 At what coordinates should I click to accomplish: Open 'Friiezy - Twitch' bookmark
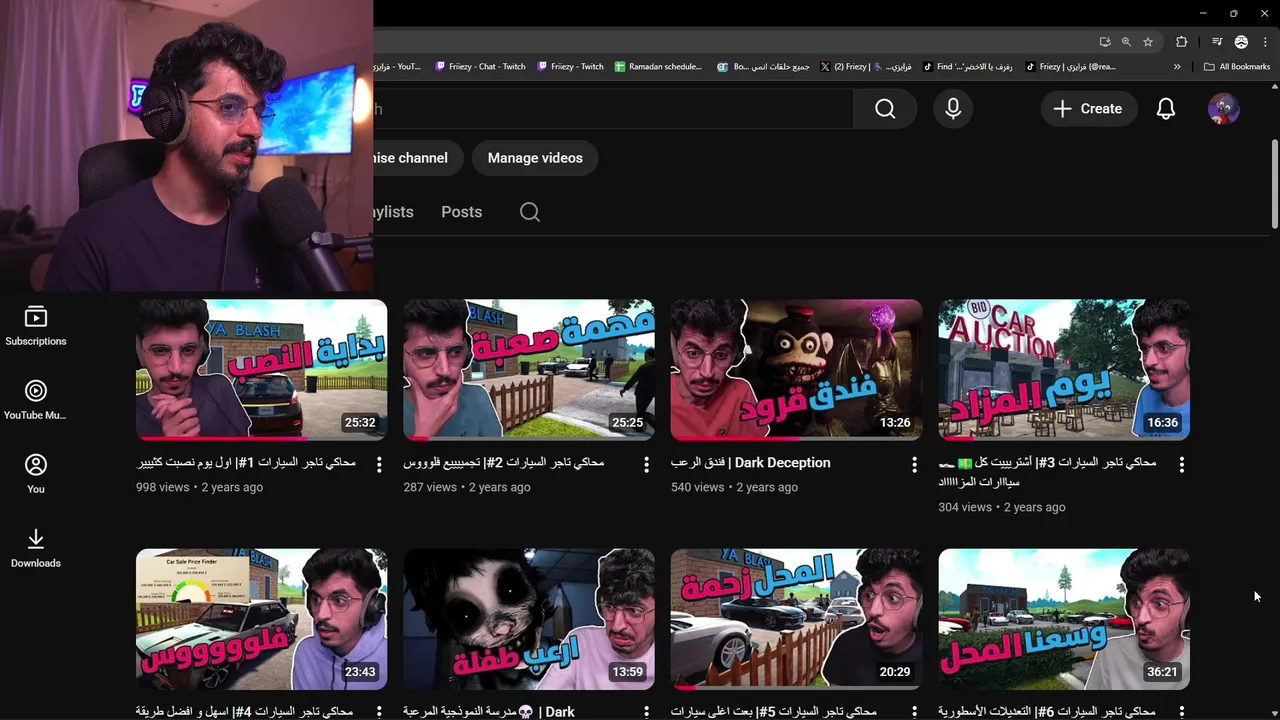click(x=570, y=67)
